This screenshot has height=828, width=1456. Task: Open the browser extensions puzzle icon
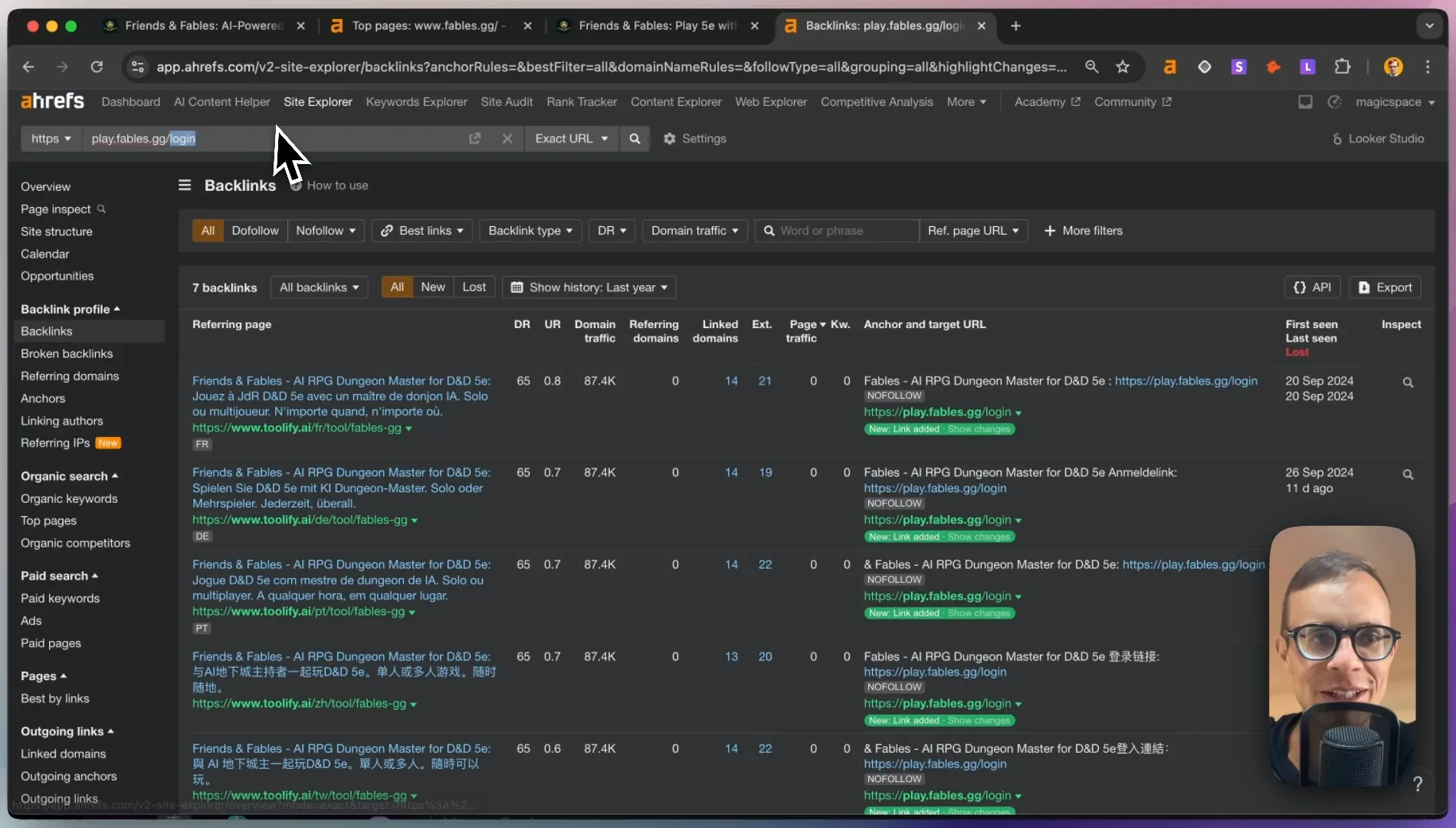click(x=1342, y=67)
